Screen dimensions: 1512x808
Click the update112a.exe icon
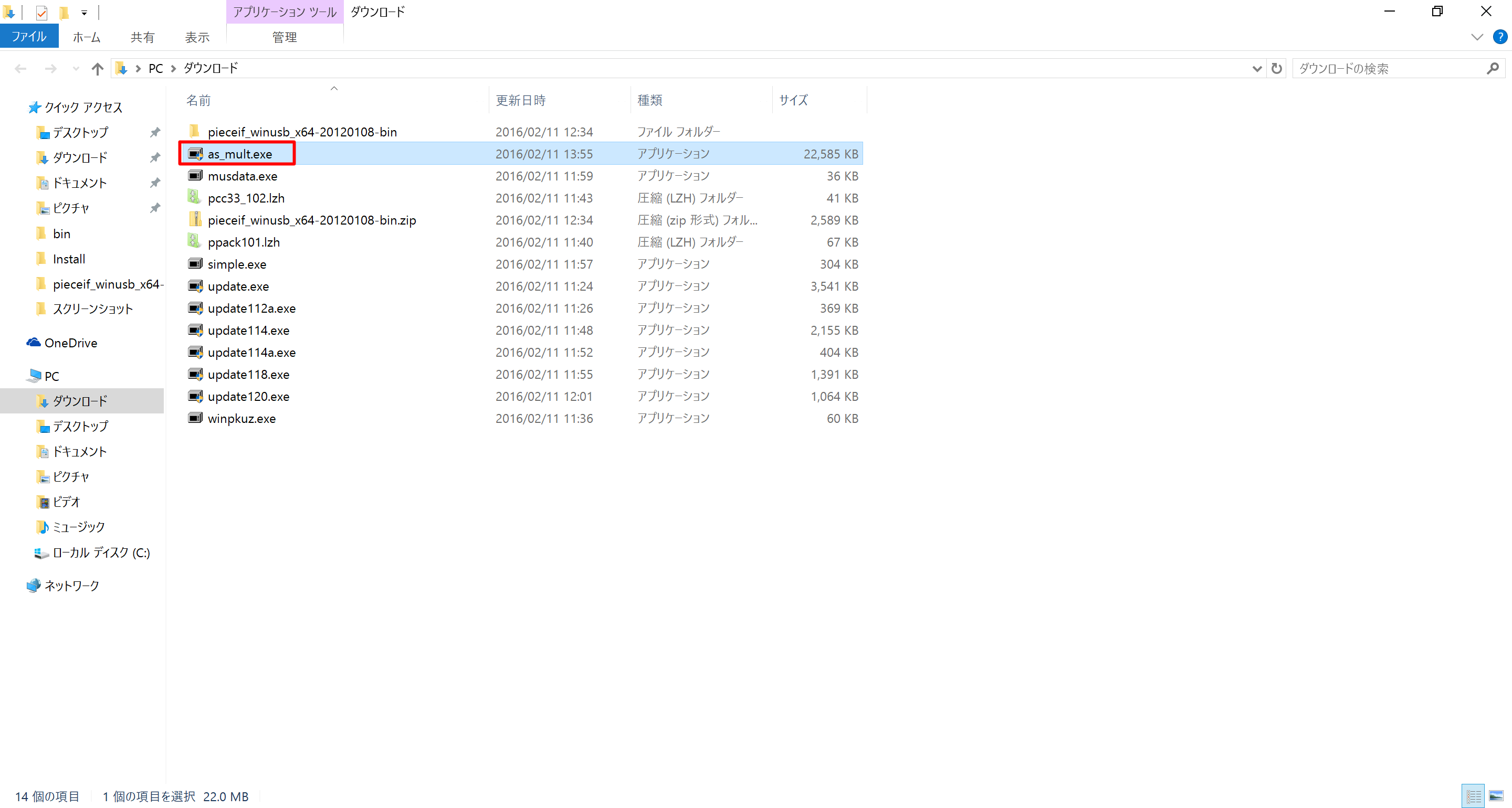195,307
